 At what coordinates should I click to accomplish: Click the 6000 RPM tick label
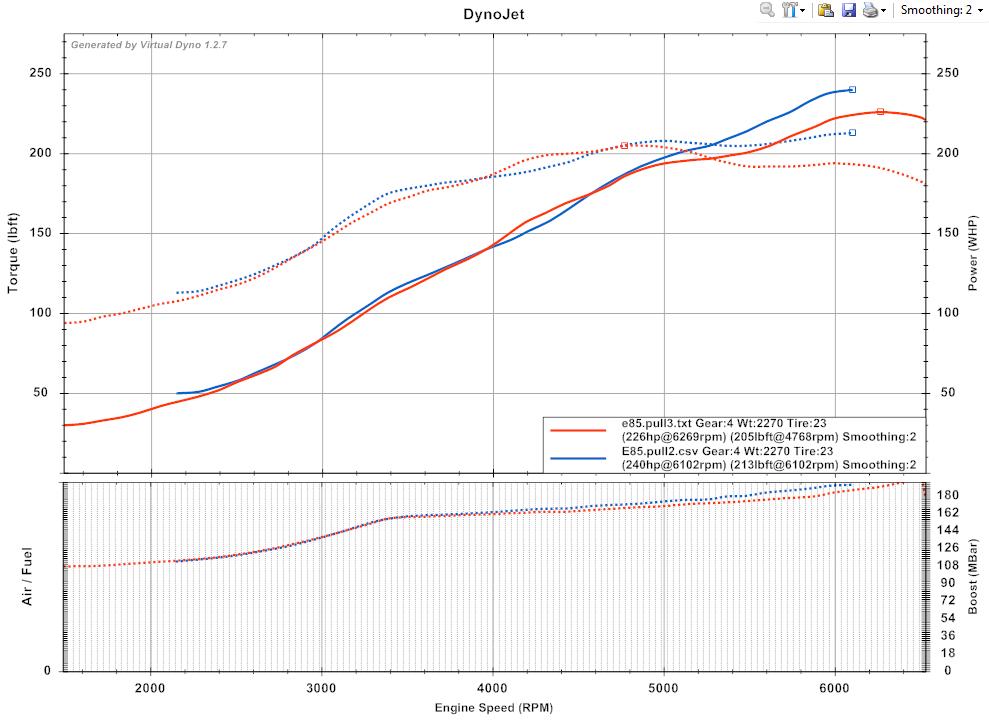click(x=835, y=688)
